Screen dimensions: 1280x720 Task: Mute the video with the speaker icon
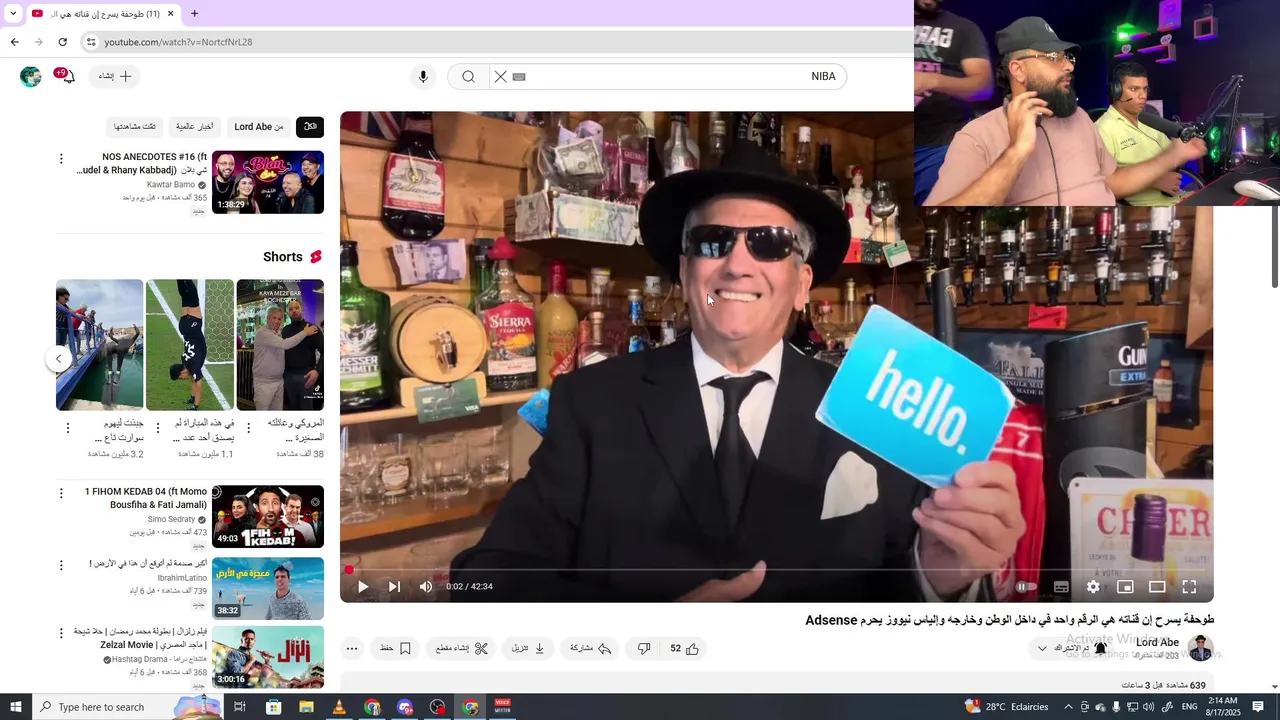click(426, 587)
